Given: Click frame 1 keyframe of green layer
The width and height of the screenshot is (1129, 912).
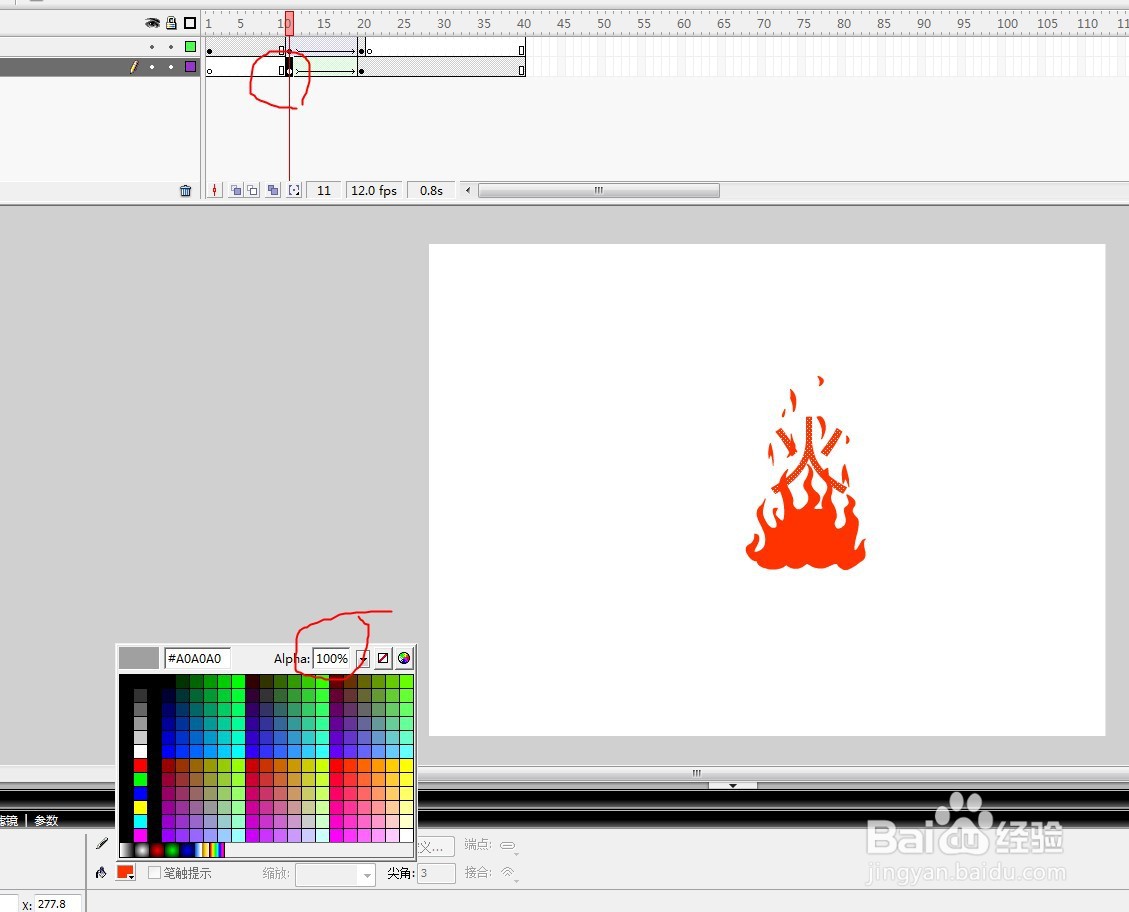Looking at the screenshot, I should pos(210,51).
